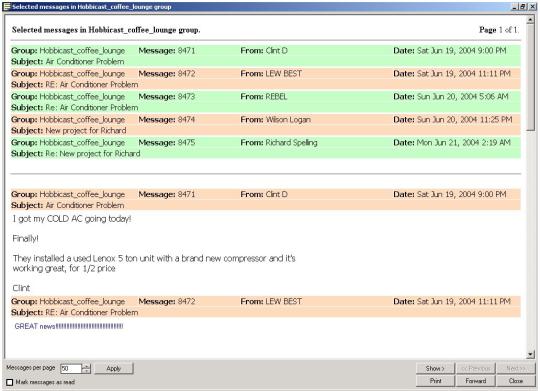Screen dimensions: 540x391
Task: Click the Previous button
Action: point(476,368)
